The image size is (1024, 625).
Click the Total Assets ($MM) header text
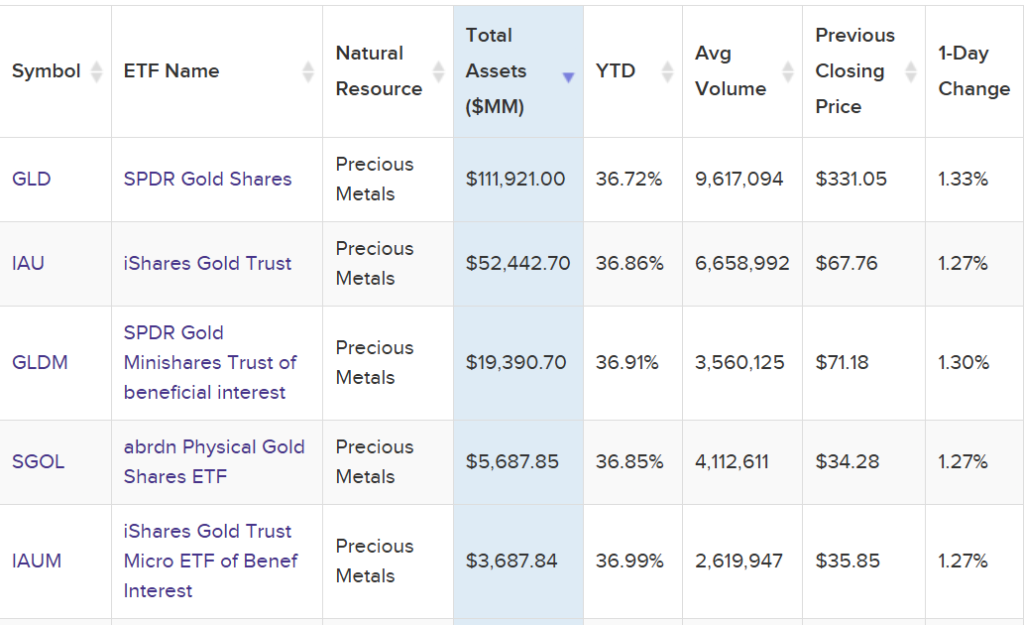coord(495,71)
